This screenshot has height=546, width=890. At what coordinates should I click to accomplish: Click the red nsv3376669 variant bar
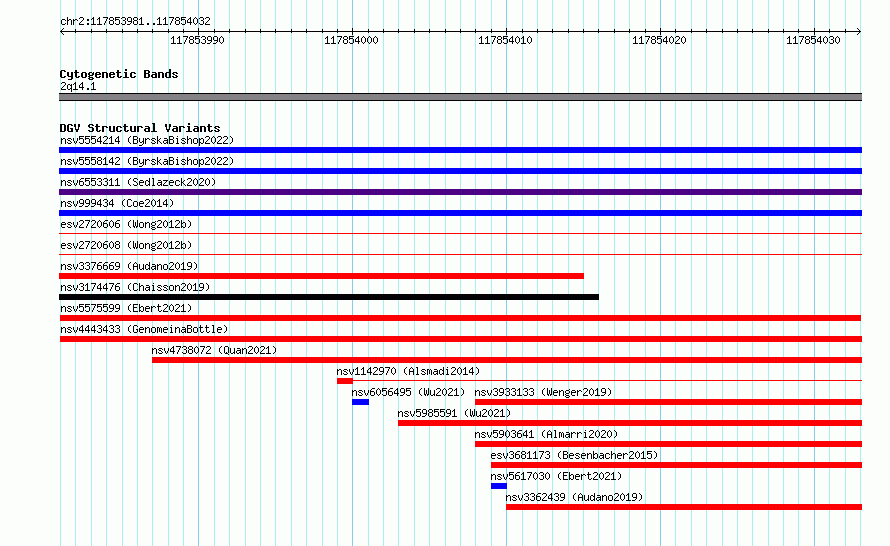click(x=321, y=276)
